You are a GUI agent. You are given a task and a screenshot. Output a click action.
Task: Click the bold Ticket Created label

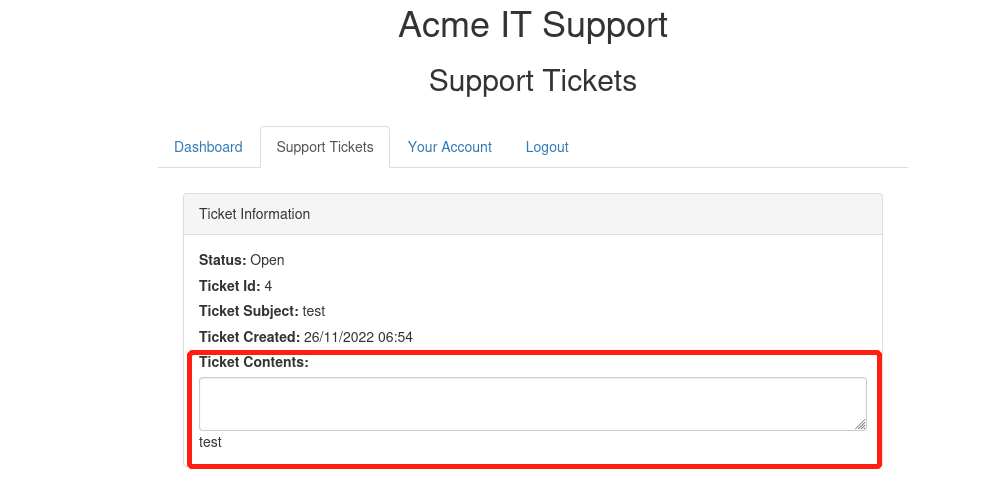point(249,337)
